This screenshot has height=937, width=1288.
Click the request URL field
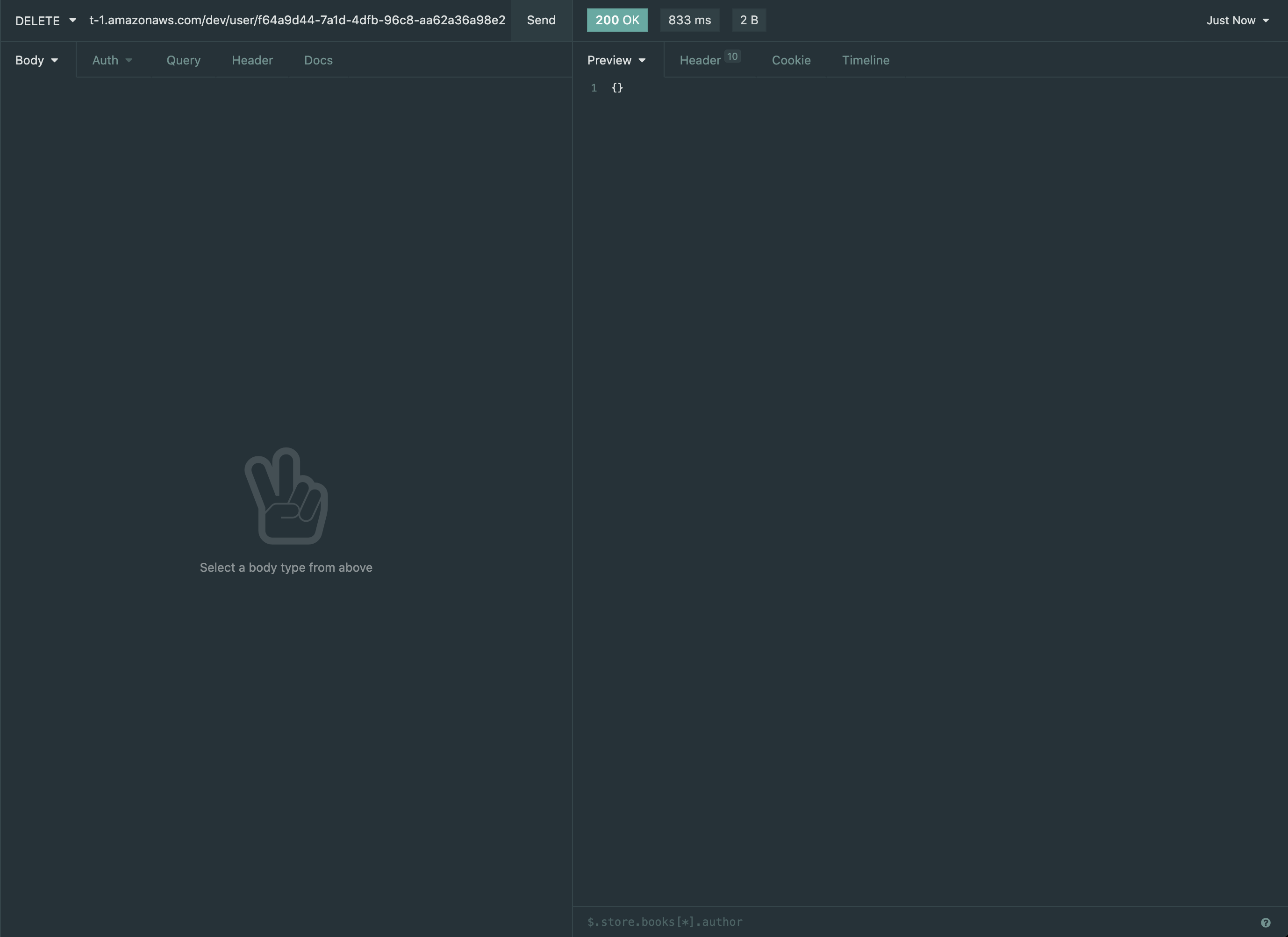click(297, 21)
